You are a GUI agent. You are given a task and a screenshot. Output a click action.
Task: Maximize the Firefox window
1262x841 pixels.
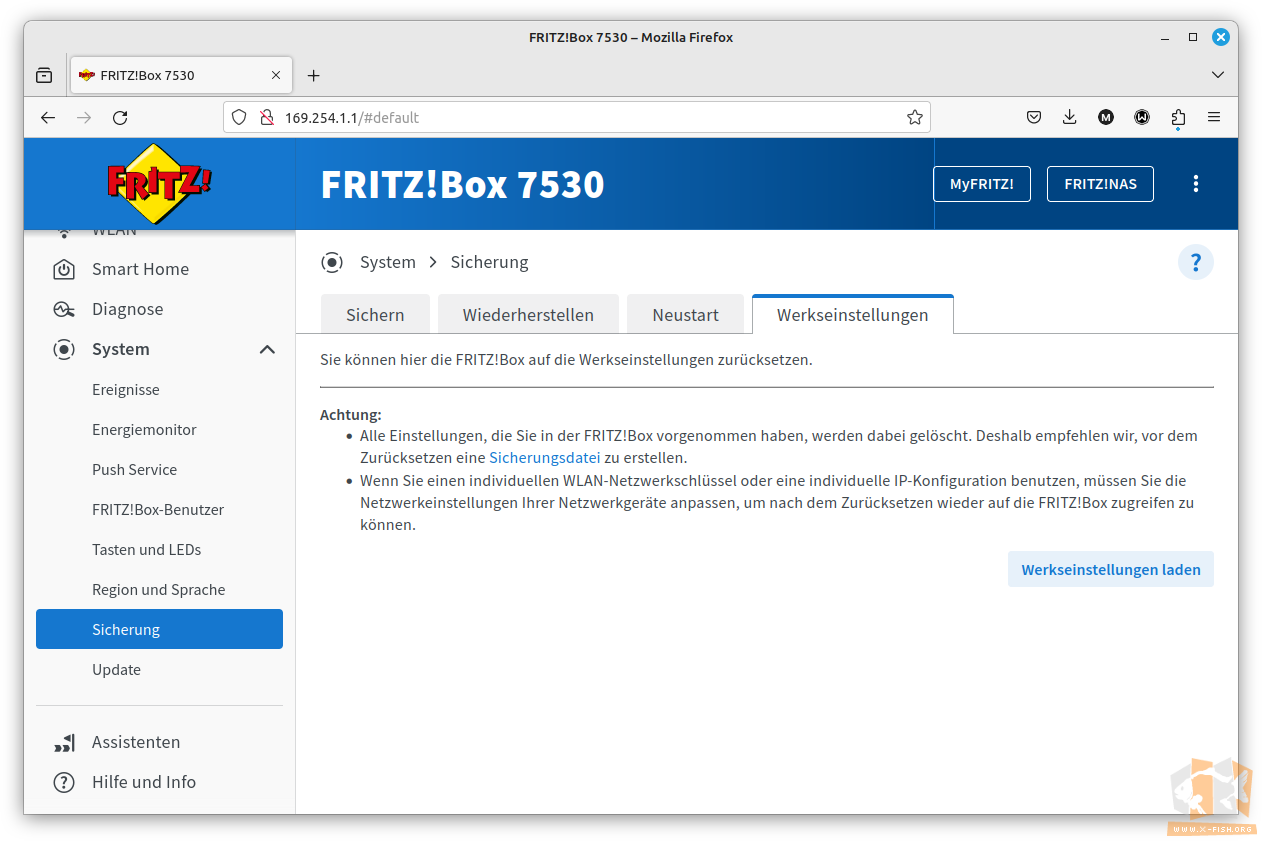point(1193,37)
